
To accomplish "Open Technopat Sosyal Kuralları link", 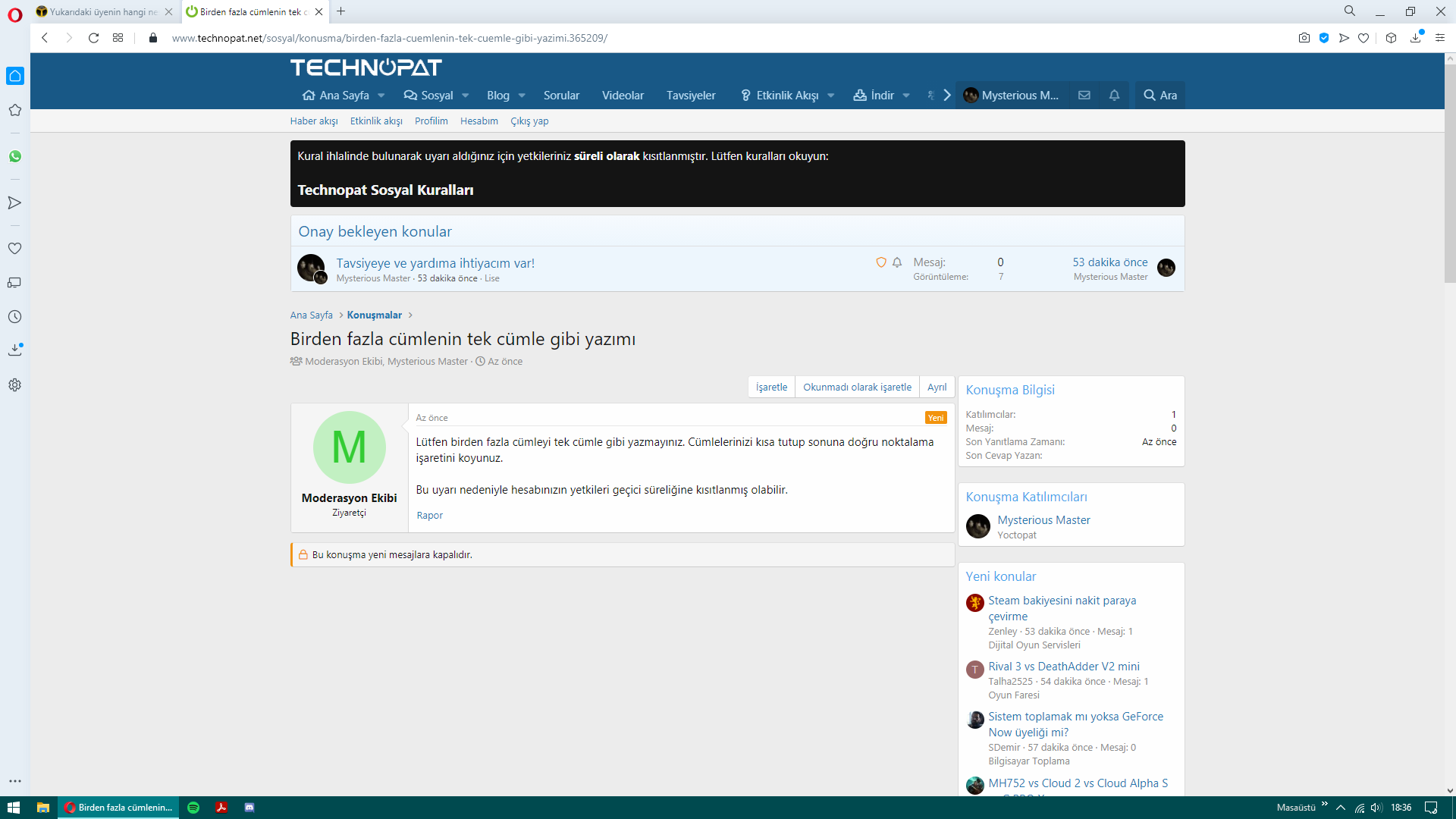I will 385,190.
